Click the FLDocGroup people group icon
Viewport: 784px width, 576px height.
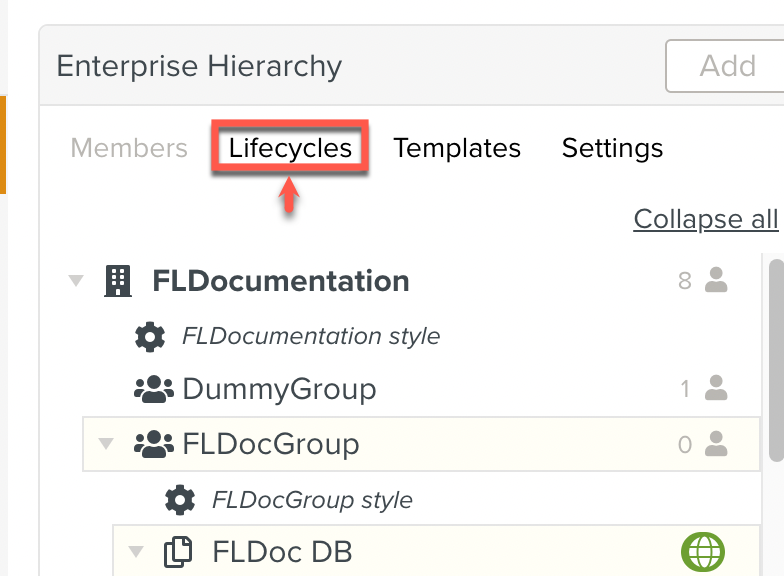[153, 444]
